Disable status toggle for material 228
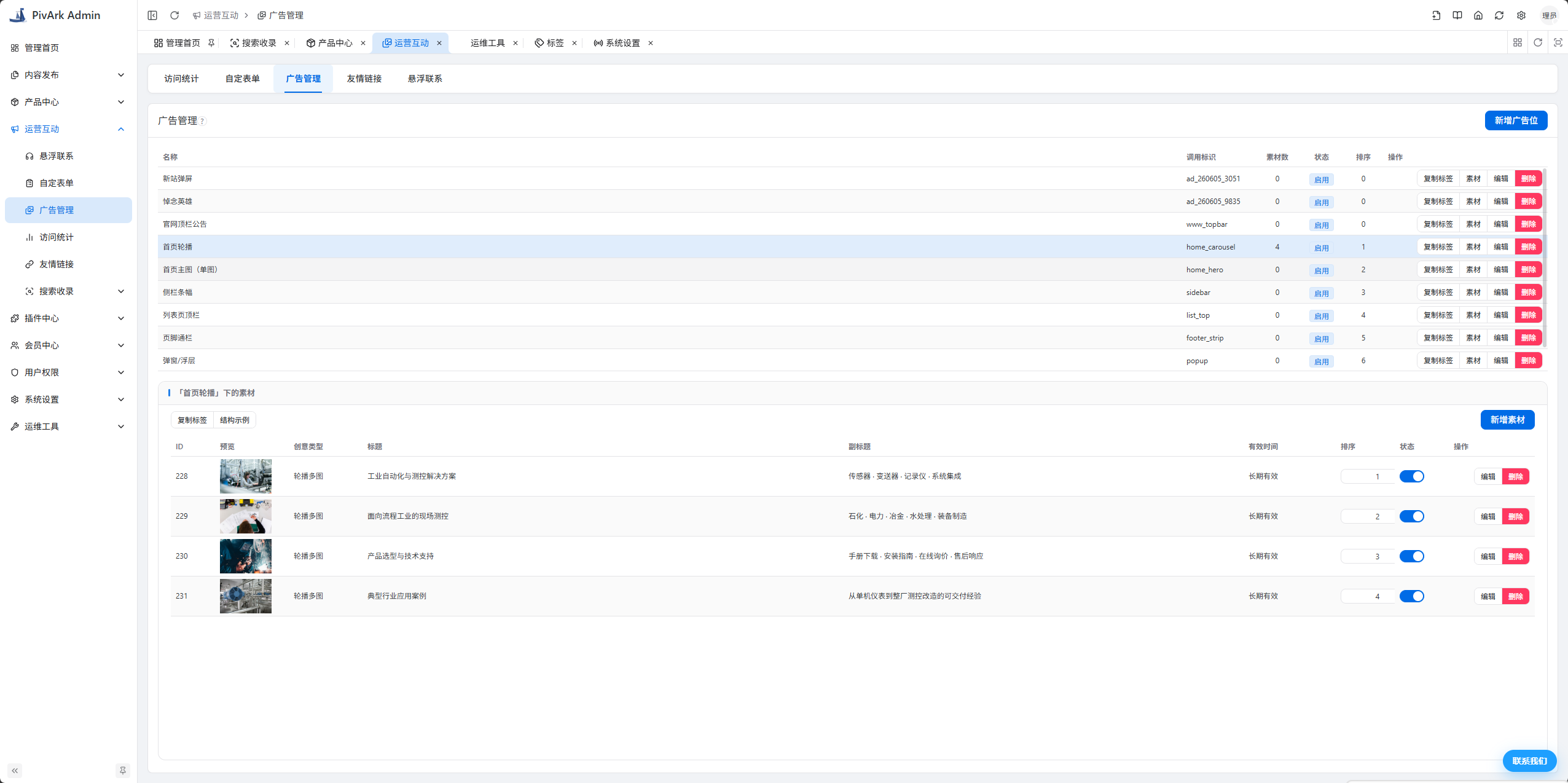 tap(1411, 476)
